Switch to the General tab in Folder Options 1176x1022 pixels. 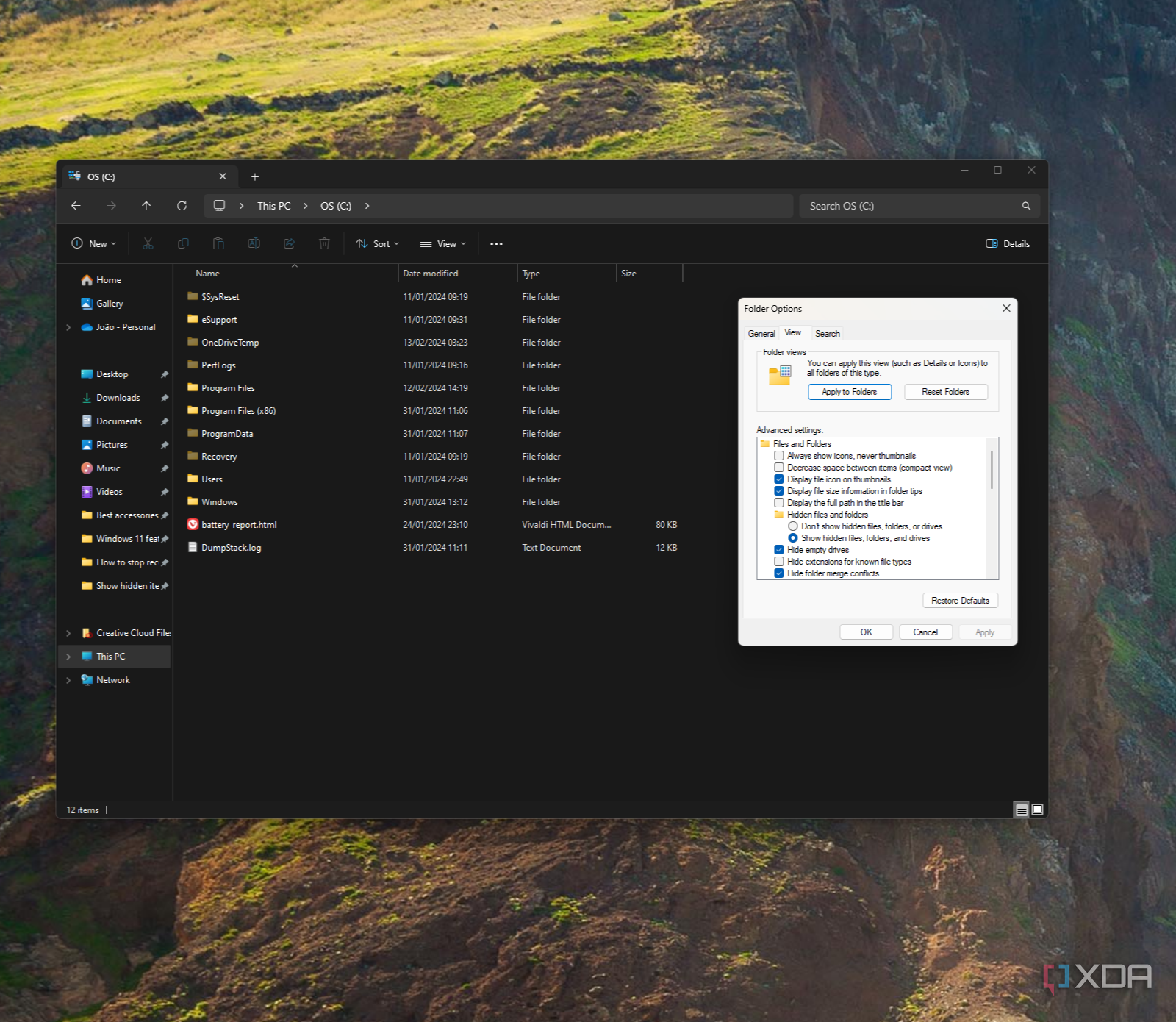point(761,334)
